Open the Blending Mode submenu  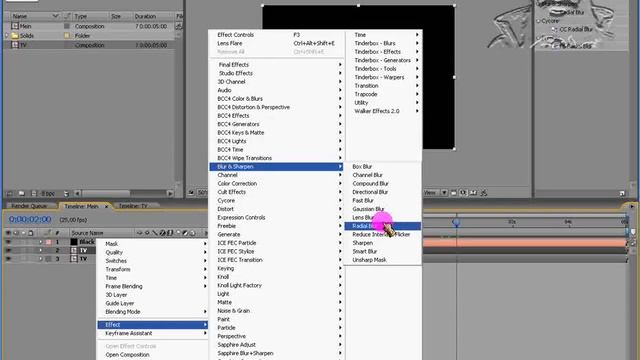click(x=153, y=311)
